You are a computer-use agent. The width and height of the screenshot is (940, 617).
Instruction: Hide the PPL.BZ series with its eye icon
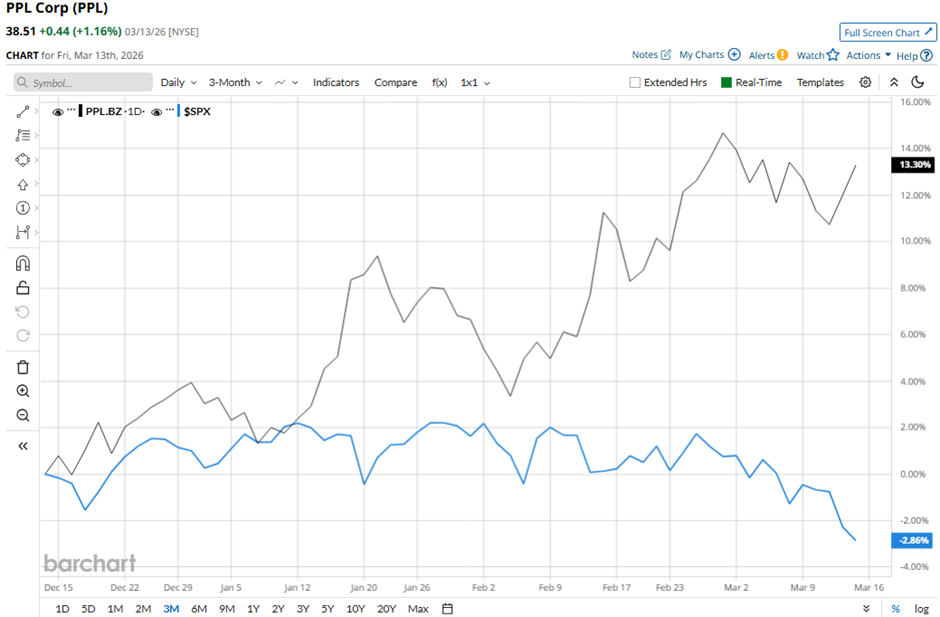(58, 111)
